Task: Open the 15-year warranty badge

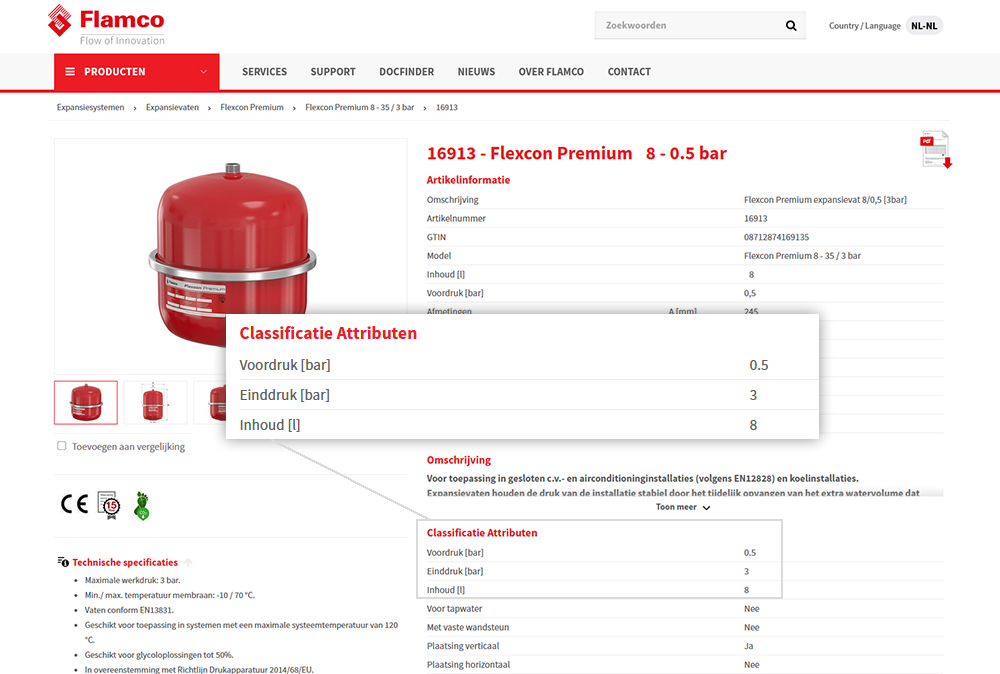Action: (x=108, y=504)
